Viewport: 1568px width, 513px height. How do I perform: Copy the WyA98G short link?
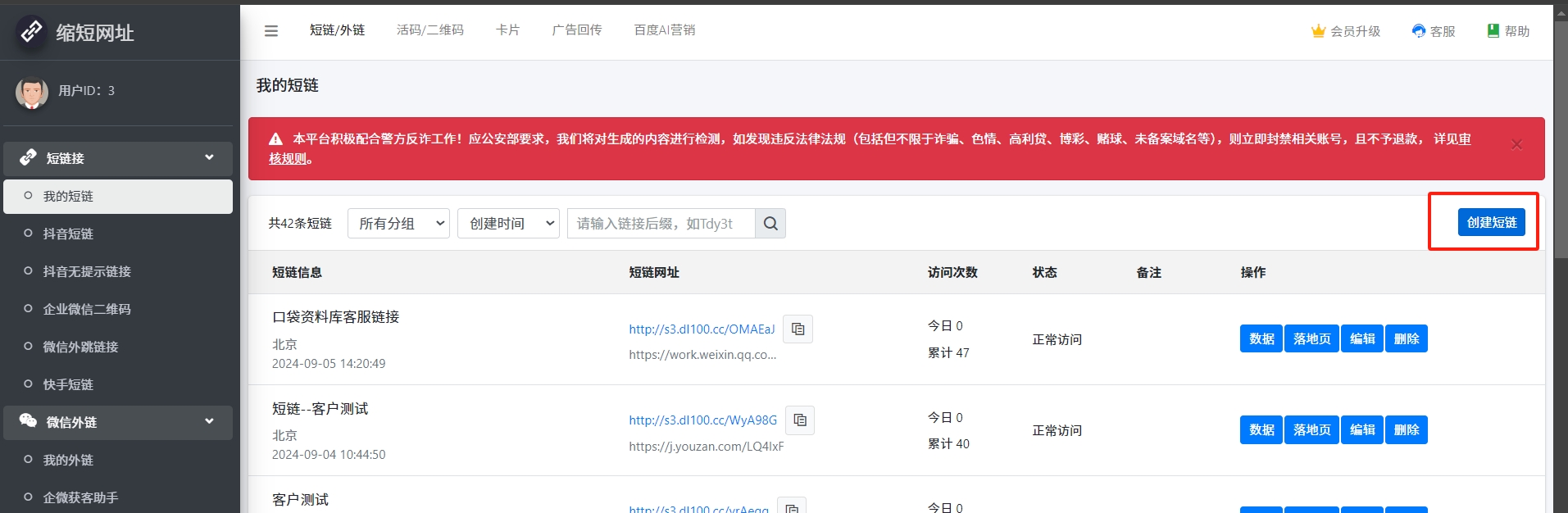pyautogui.click(x=800, y=420)
